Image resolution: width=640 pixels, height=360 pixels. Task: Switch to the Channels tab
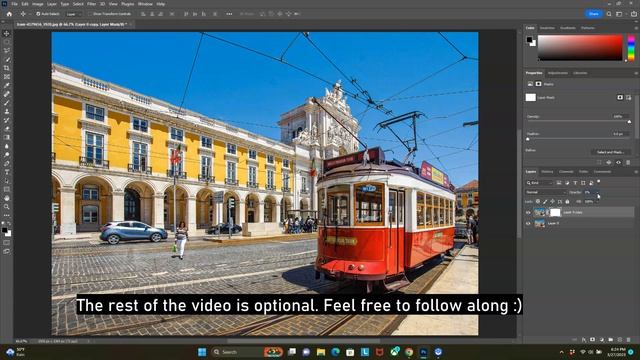coord(566,172)
